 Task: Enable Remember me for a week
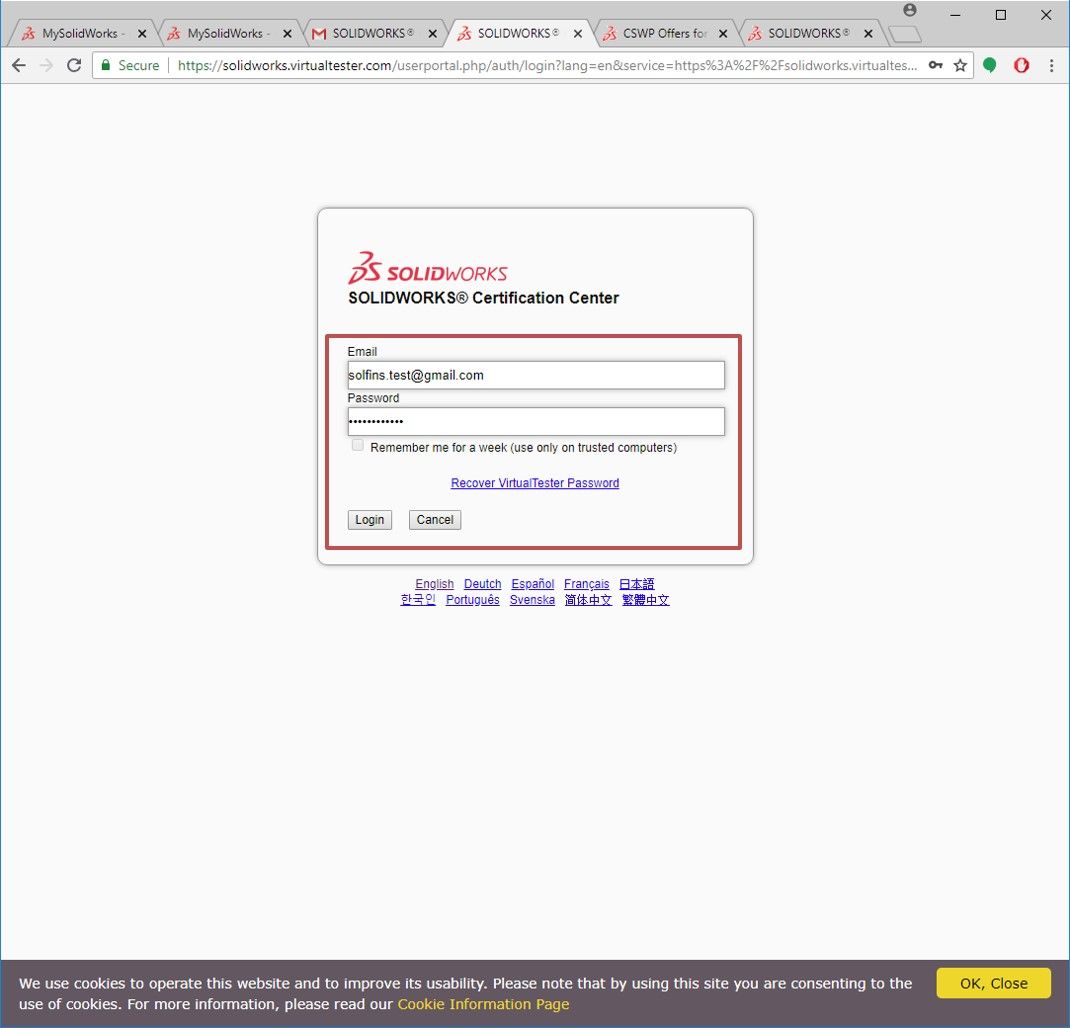click(357, 445)
